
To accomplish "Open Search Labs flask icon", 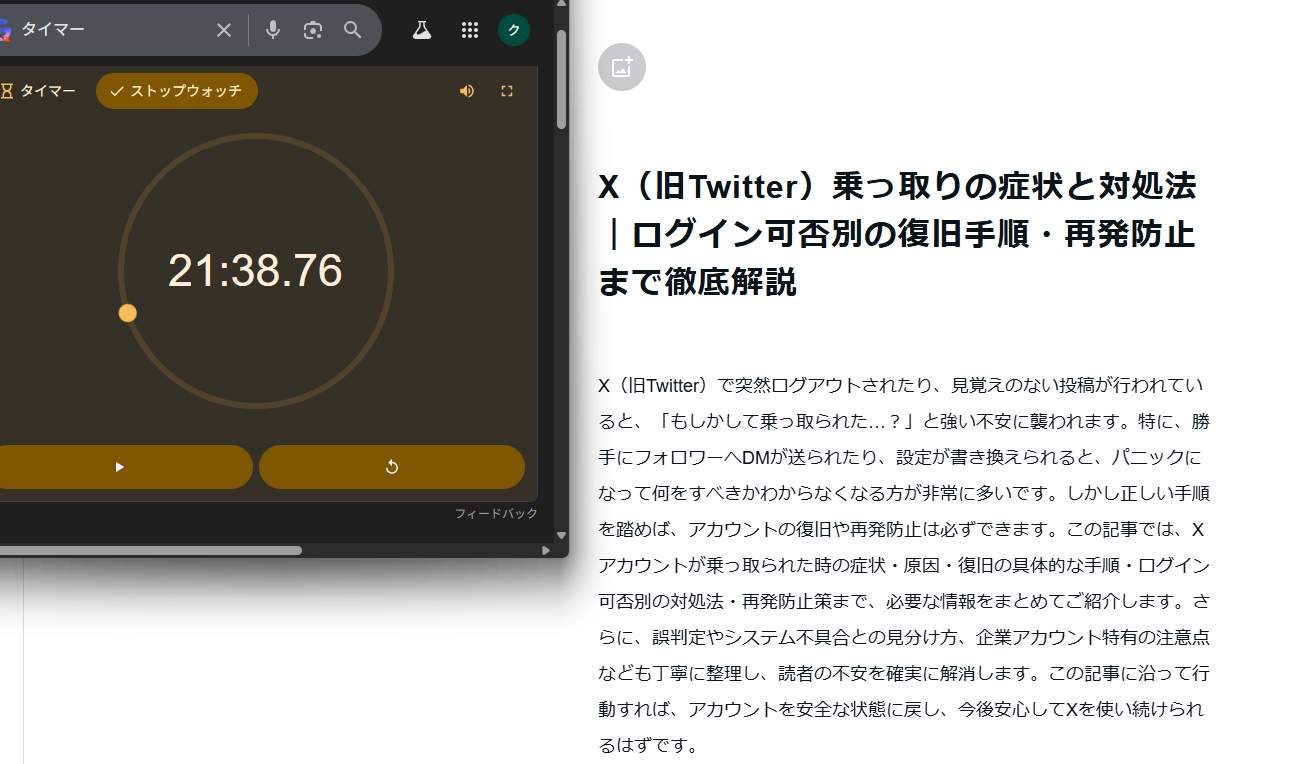I will pyautogui.click(x=422, y=30).
